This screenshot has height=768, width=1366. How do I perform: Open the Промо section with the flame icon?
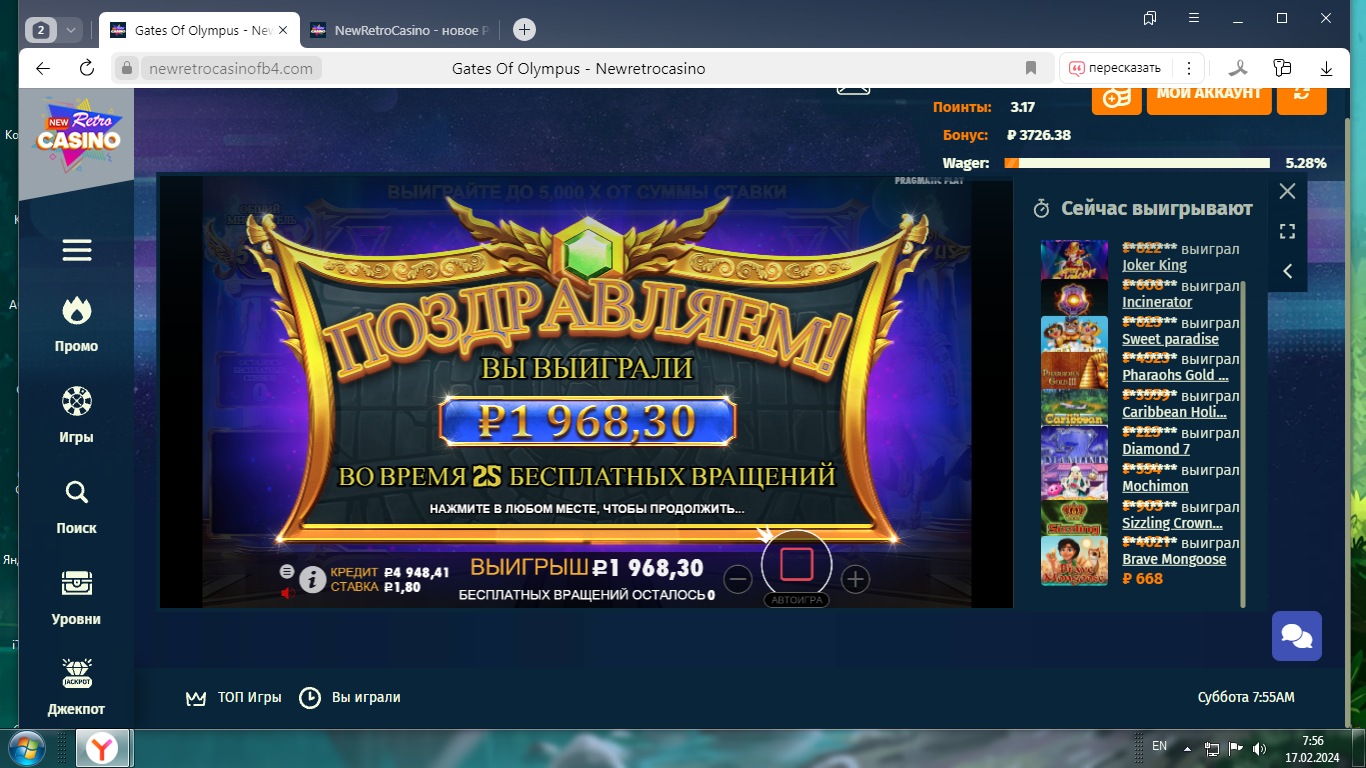[77, 324]
